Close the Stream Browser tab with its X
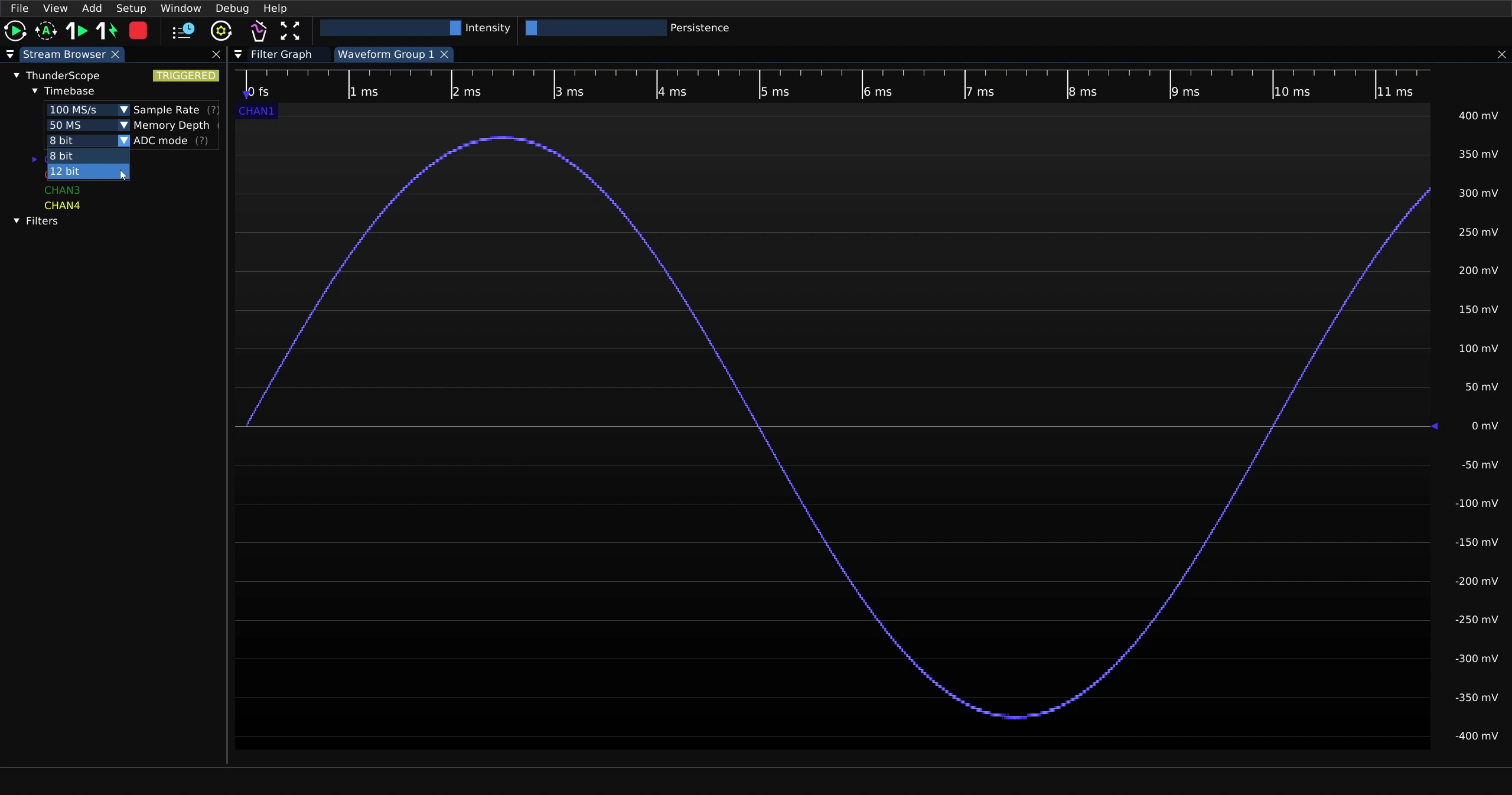1512x795 pixels. (x=116, y=54)
